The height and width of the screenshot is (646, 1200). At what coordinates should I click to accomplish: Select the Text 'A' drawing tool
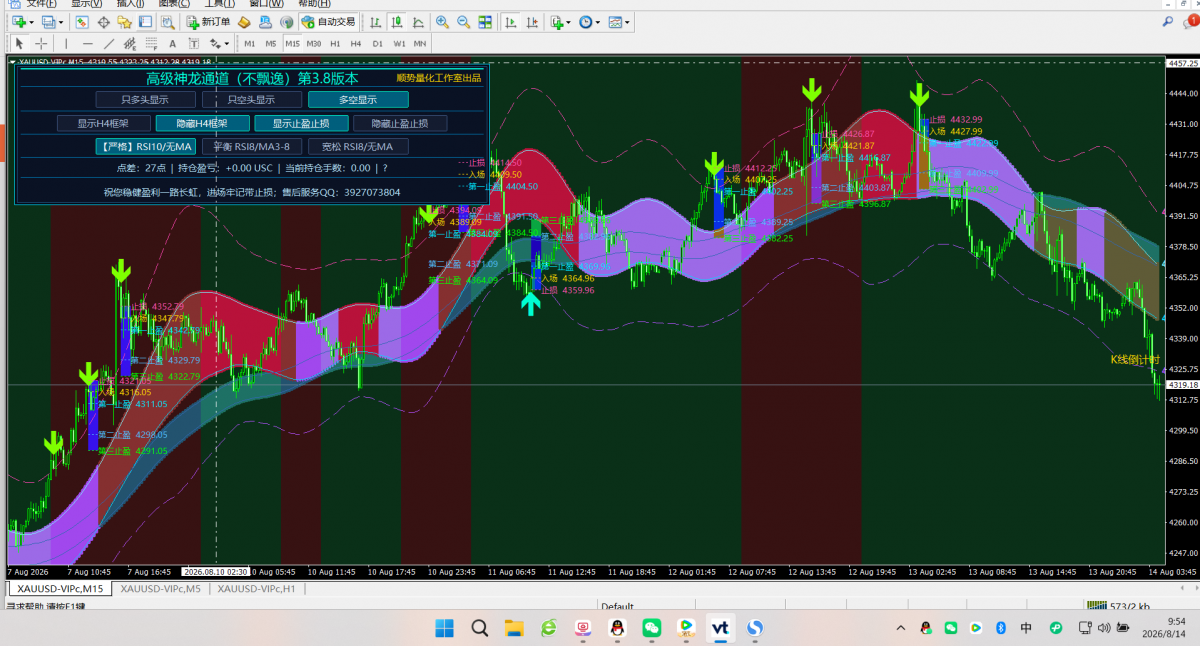173,44
